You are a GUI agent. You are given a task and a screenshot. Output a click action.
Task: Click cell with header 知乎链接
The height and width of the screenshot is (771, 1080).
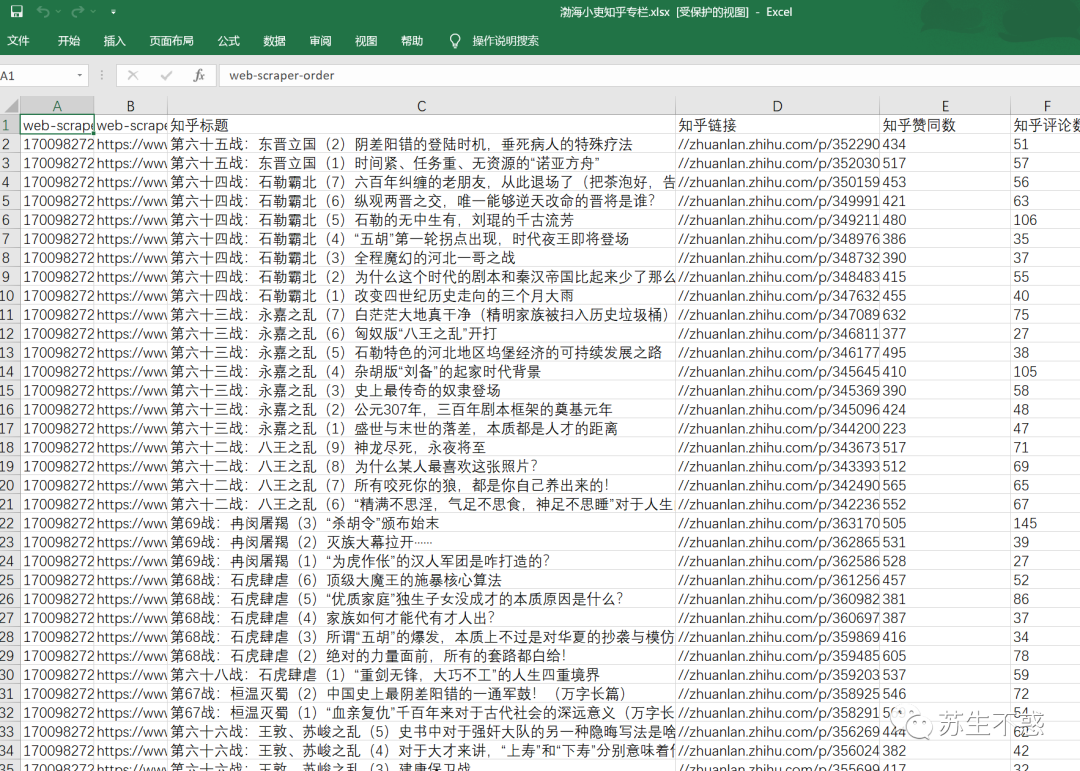778,125
